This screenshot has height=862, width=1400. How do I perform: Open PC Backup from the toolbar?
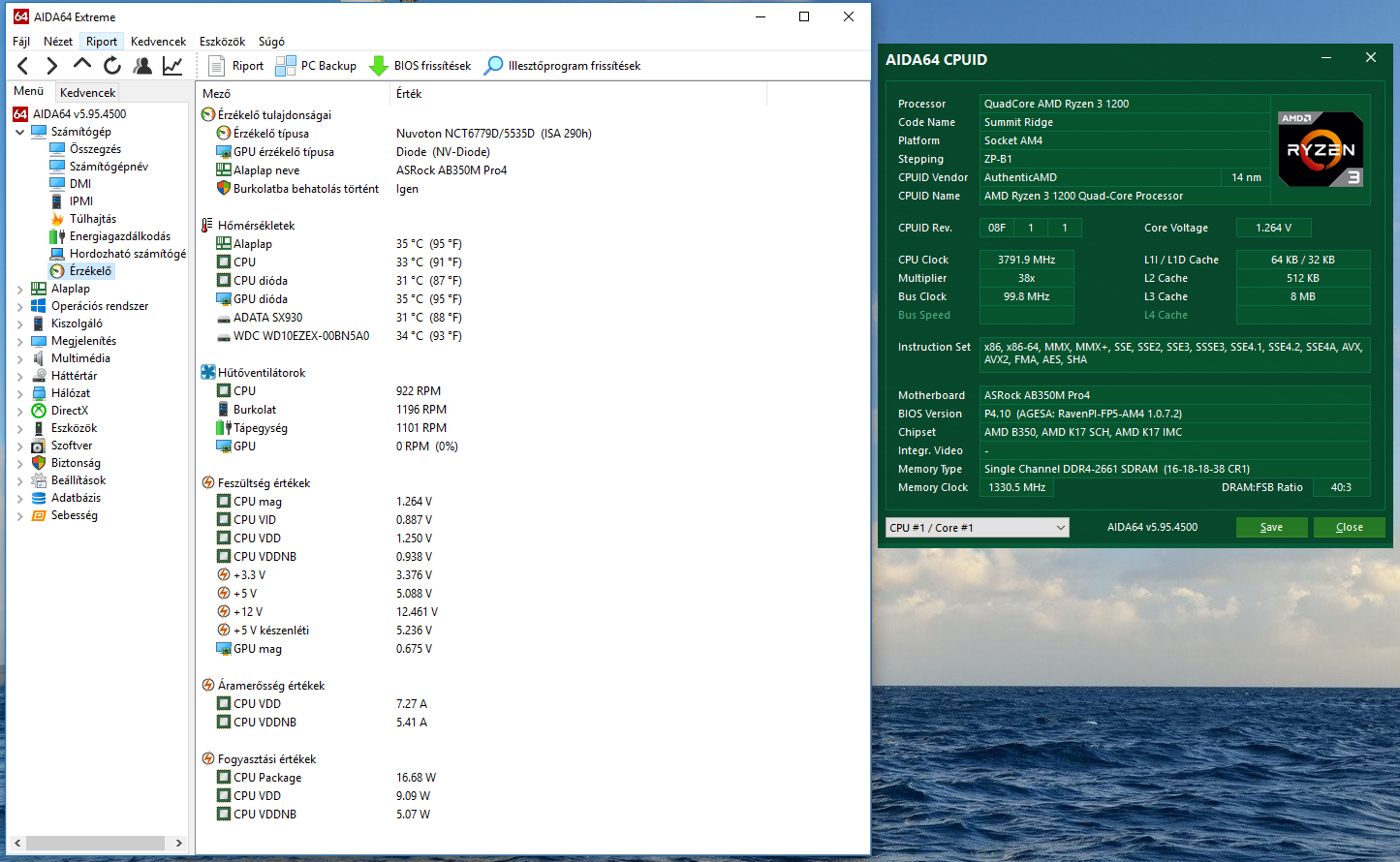pos(316,66)
